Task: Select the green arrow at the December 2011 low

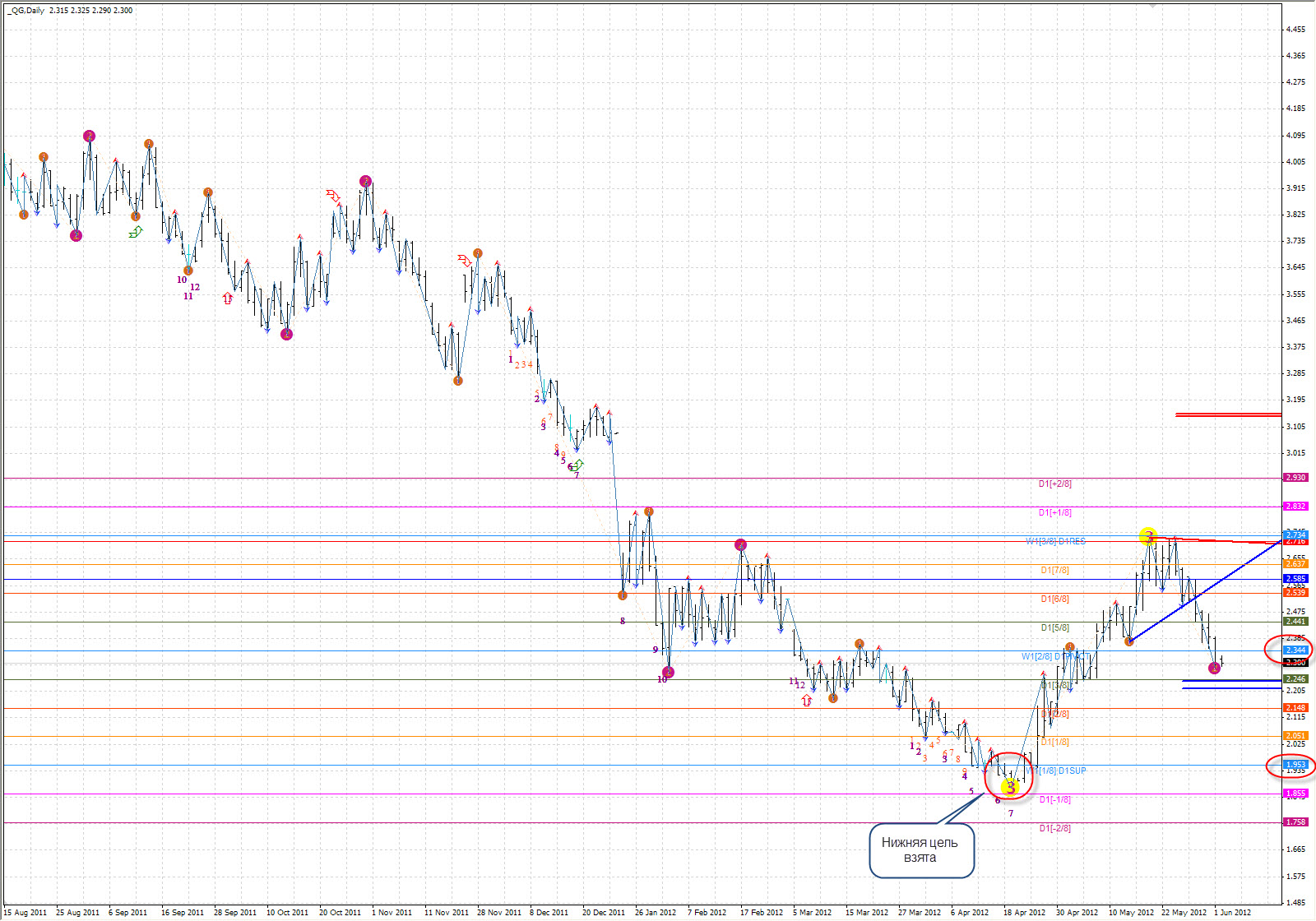Action: click(x=577, y=465)
